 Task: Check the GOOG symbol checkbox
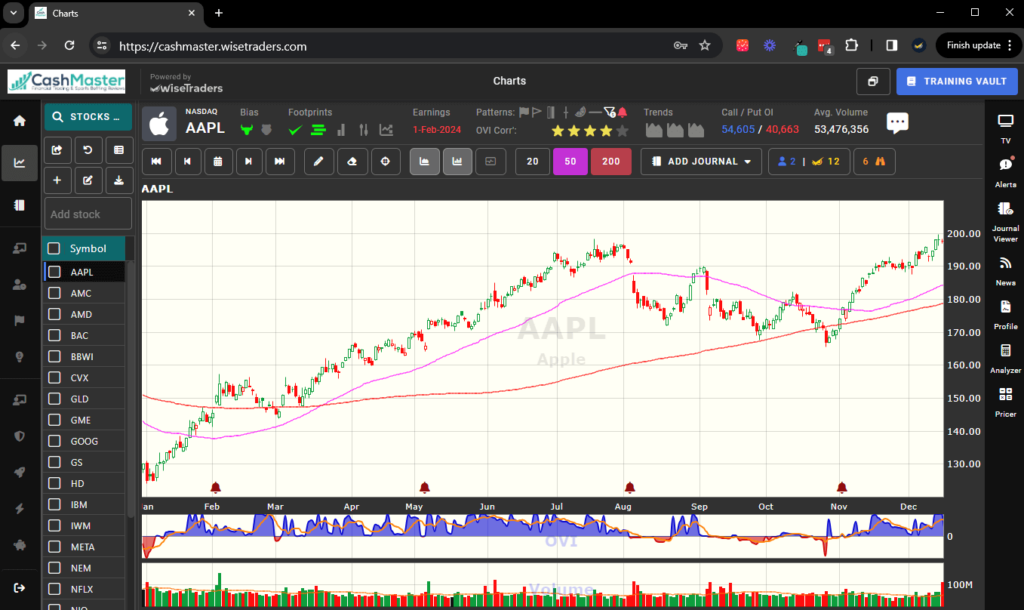(53, 440)
